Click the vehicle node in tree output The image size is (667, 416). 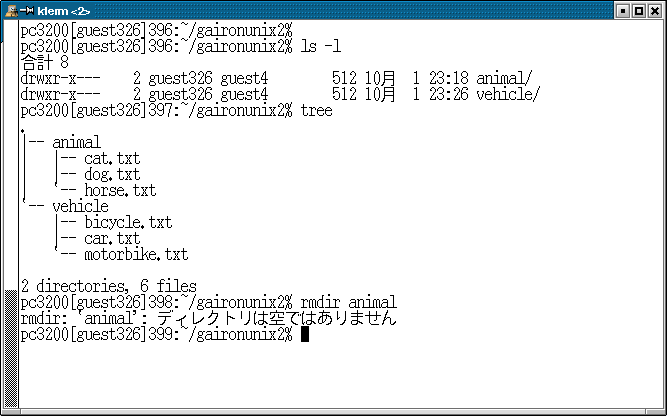80,206
